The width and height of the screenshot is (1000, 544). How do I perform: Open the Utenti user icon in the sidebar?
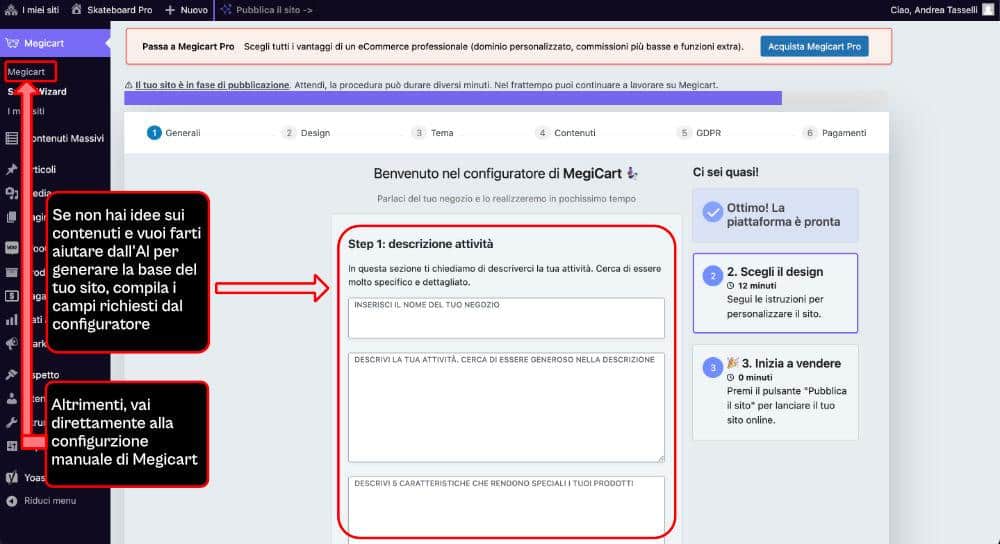coord(11,399)
